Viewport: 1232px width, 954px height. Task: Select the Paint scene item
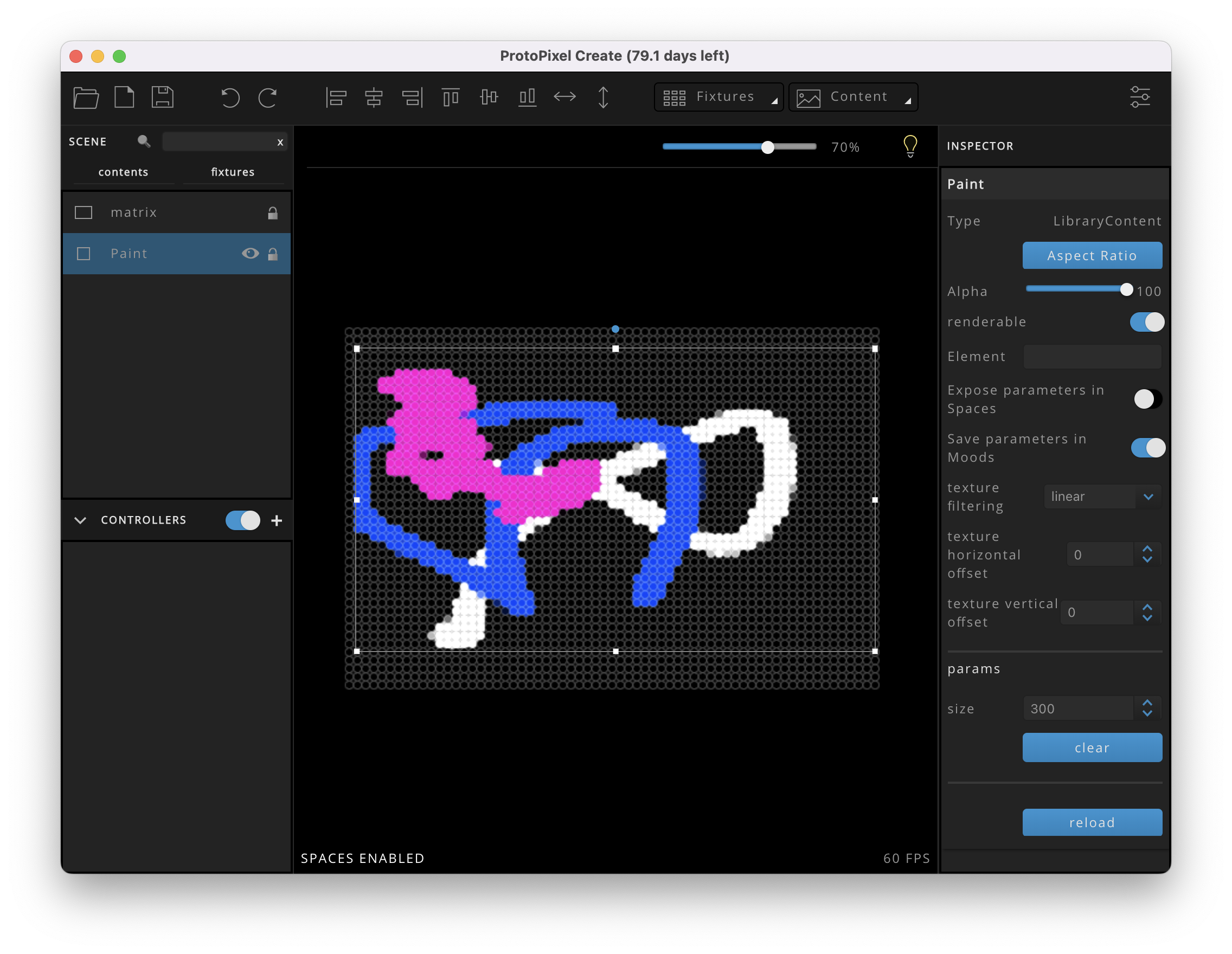177,254
